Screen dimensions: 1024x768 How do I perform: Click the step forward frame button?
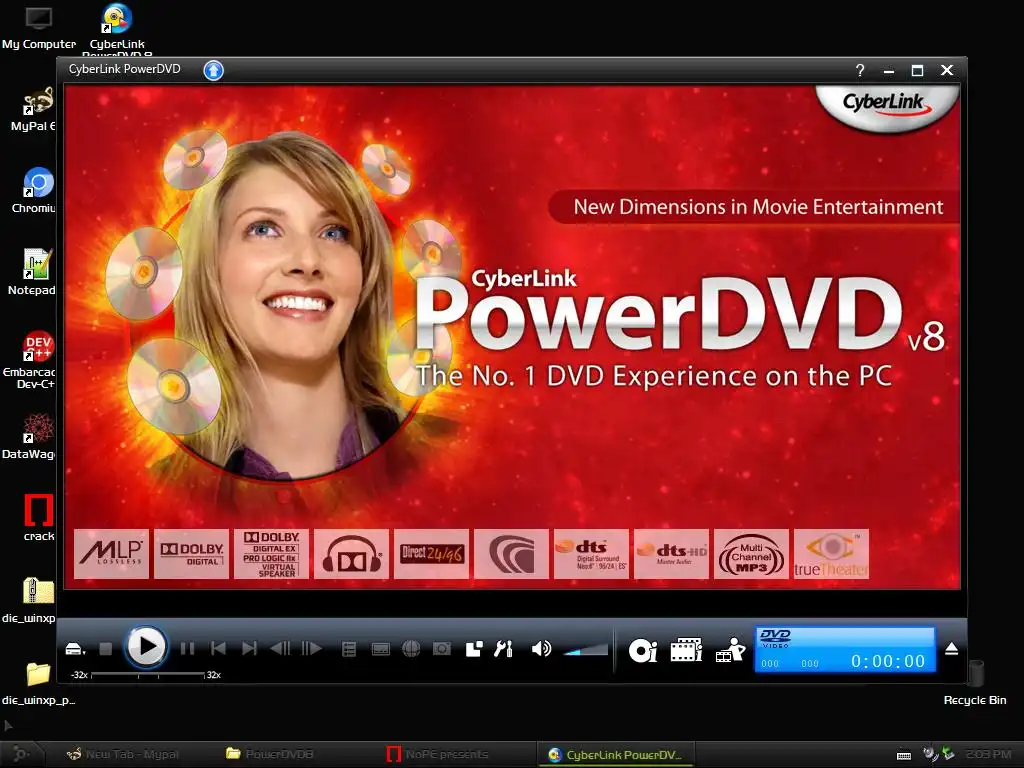click(312, 648)
